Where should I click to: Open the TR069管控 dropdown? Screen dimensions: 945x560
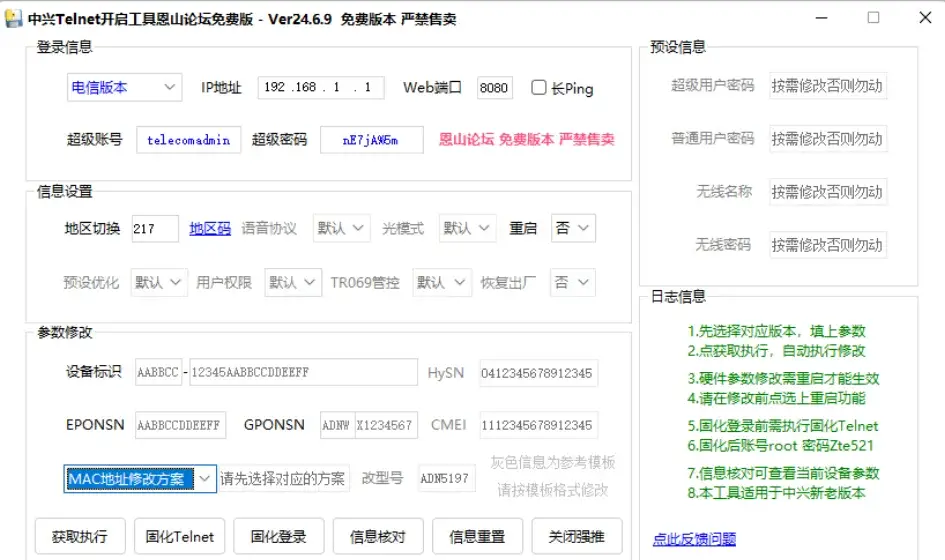441,282
